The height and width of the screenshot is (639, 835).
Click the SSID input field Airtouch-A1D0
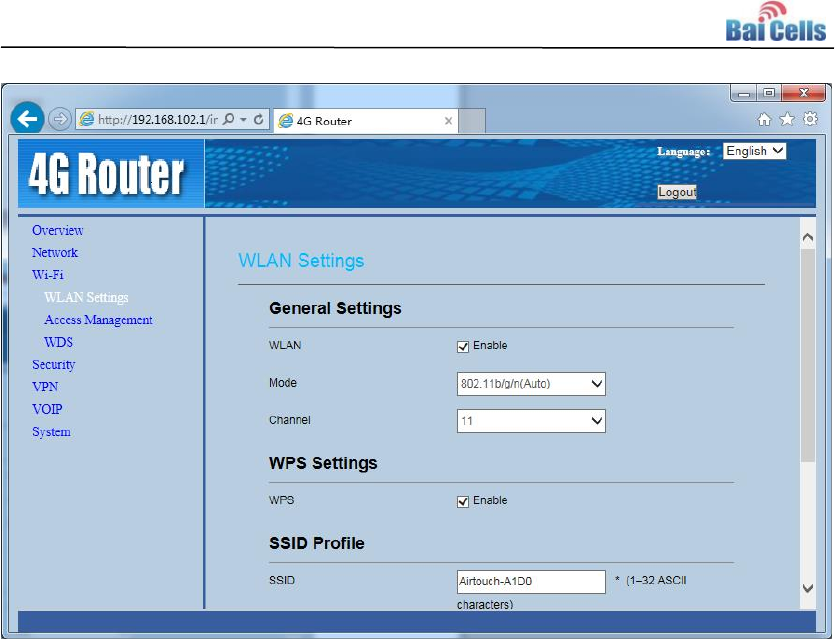[x=531, y=581]
